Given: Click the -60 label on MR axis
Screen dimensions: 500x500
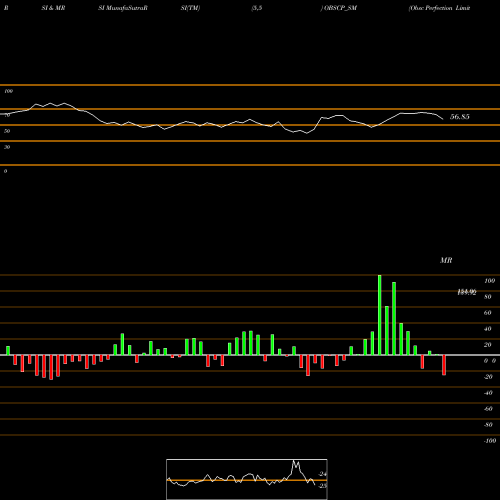Looking at the screenshot, I should pos(488,409).
